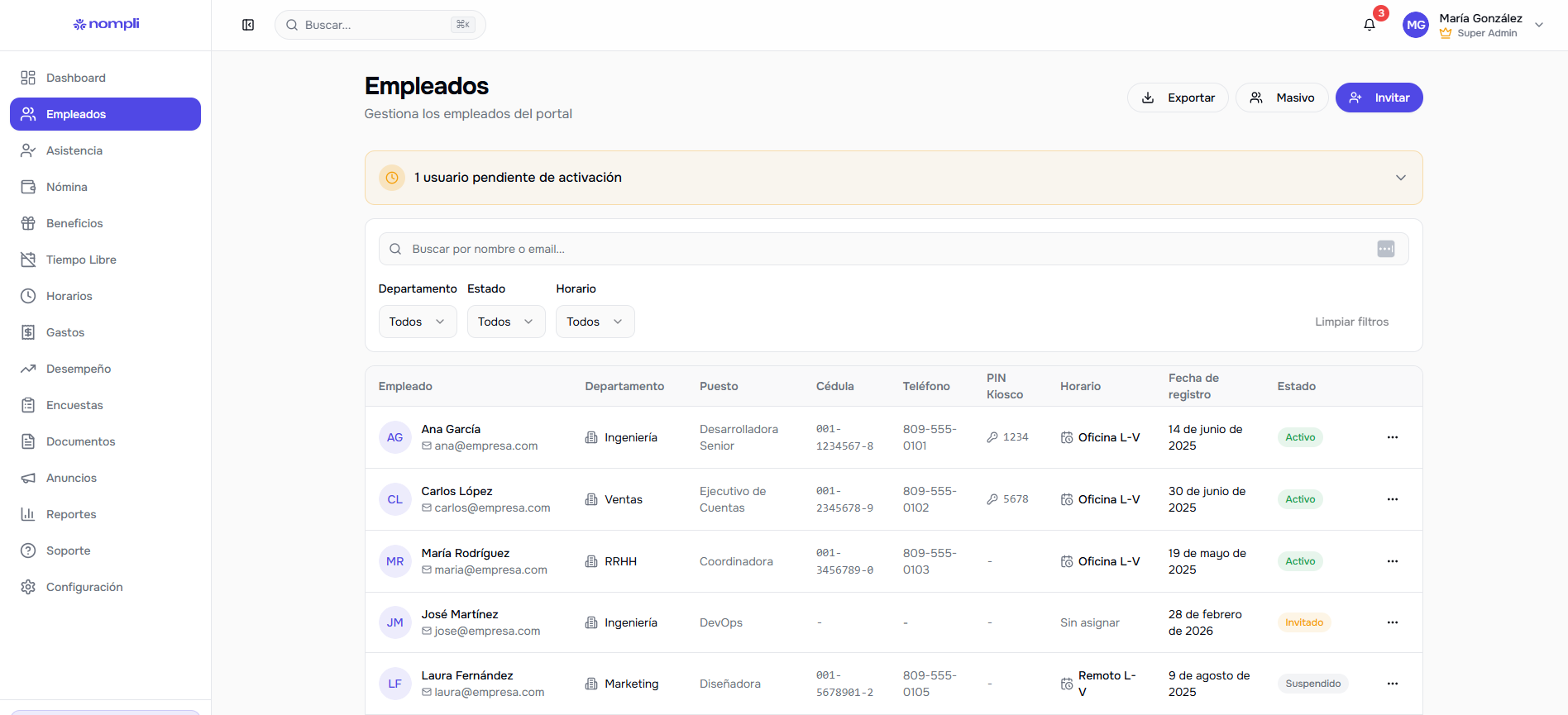The height and width of the screenshot is (715, 1568).
Task: Open actions menu for Ana García
Action: pyautogui.click(x=1393, y=437)
